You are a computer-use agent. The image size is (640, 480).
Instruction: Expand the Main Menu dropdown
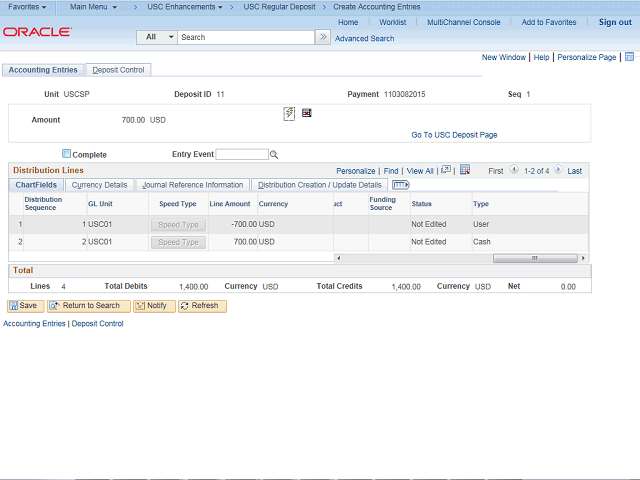(93, 7)
